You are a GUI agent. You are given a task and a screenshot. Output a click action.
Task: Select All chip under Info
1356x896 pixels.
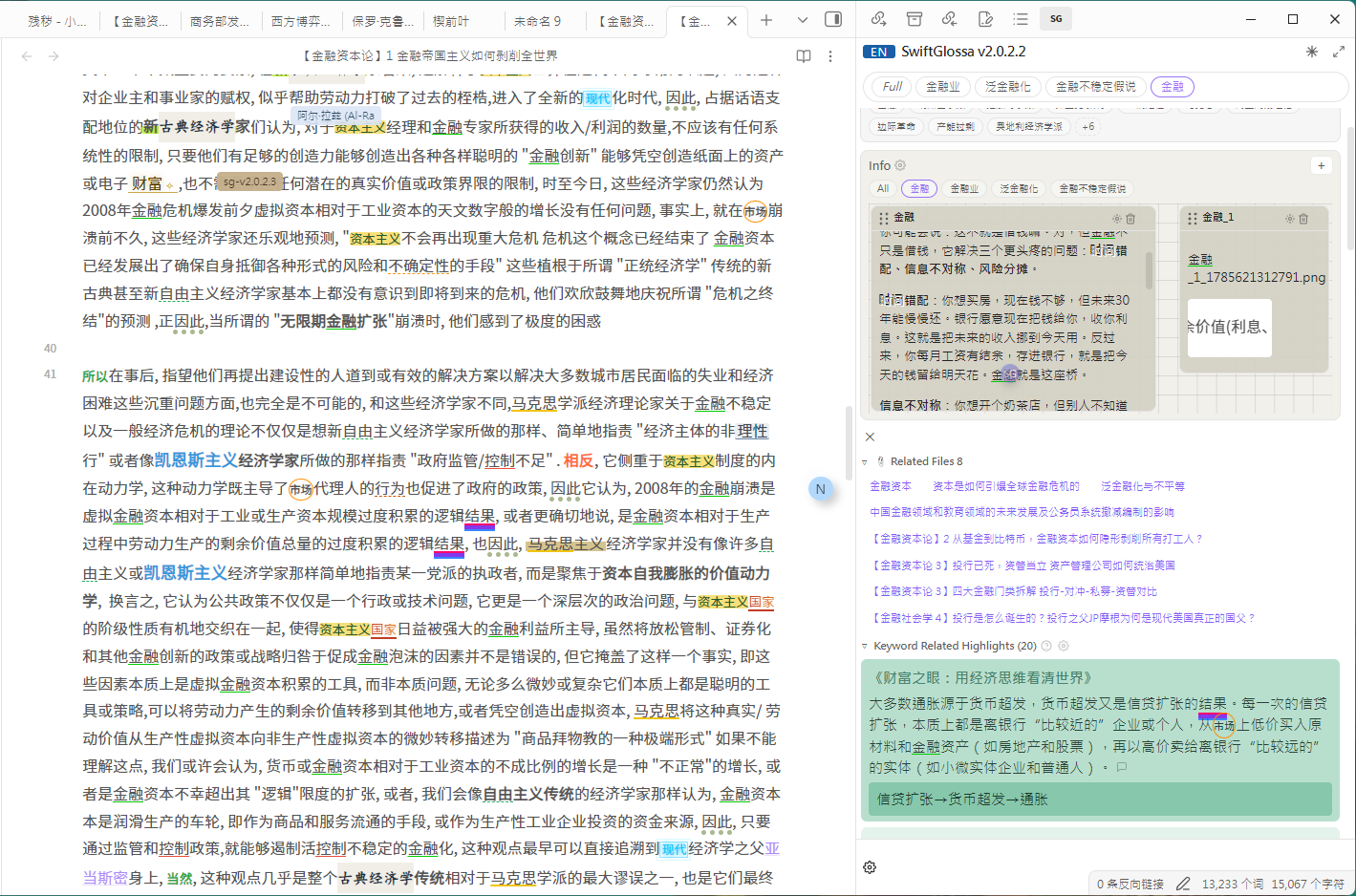[883, 188]
